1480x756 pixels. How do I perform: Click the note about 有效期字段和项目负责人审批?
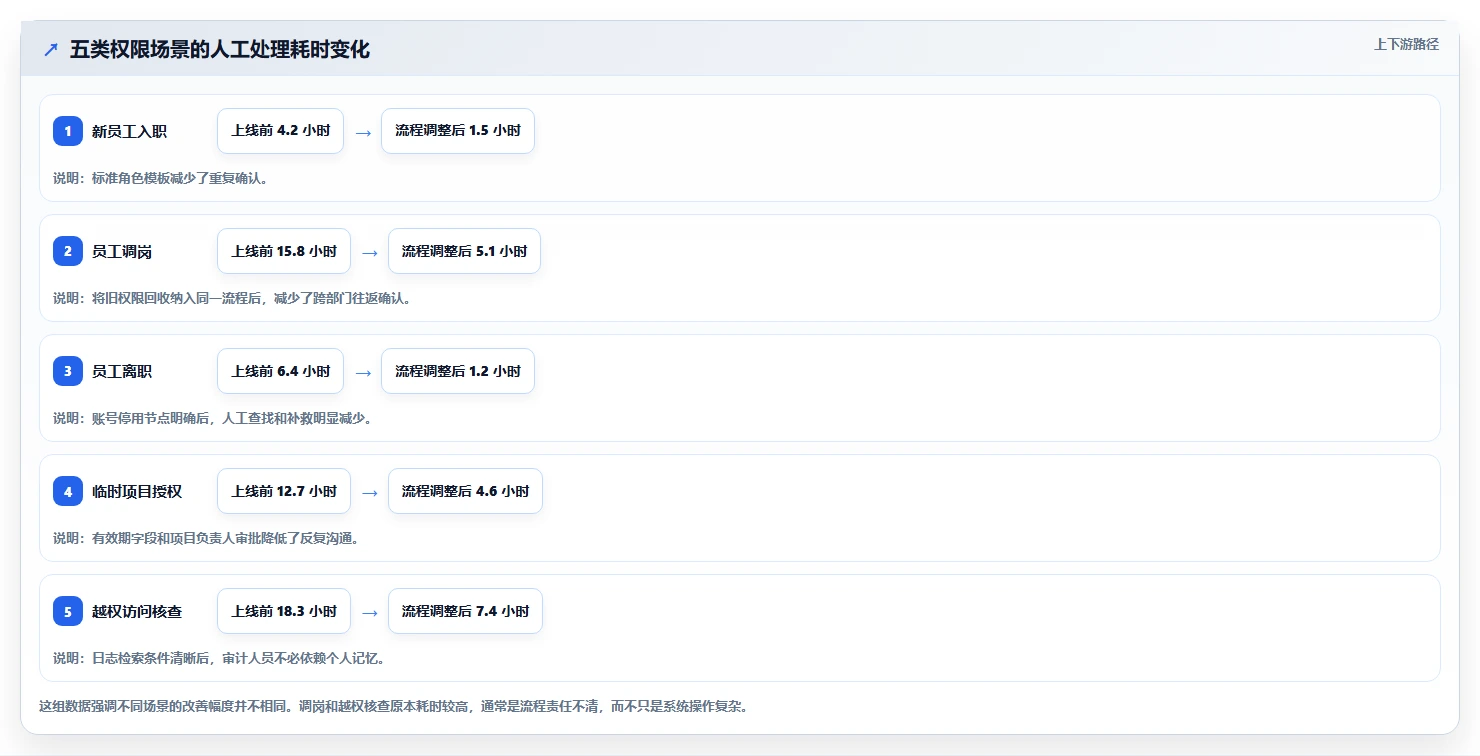[206, 538]
